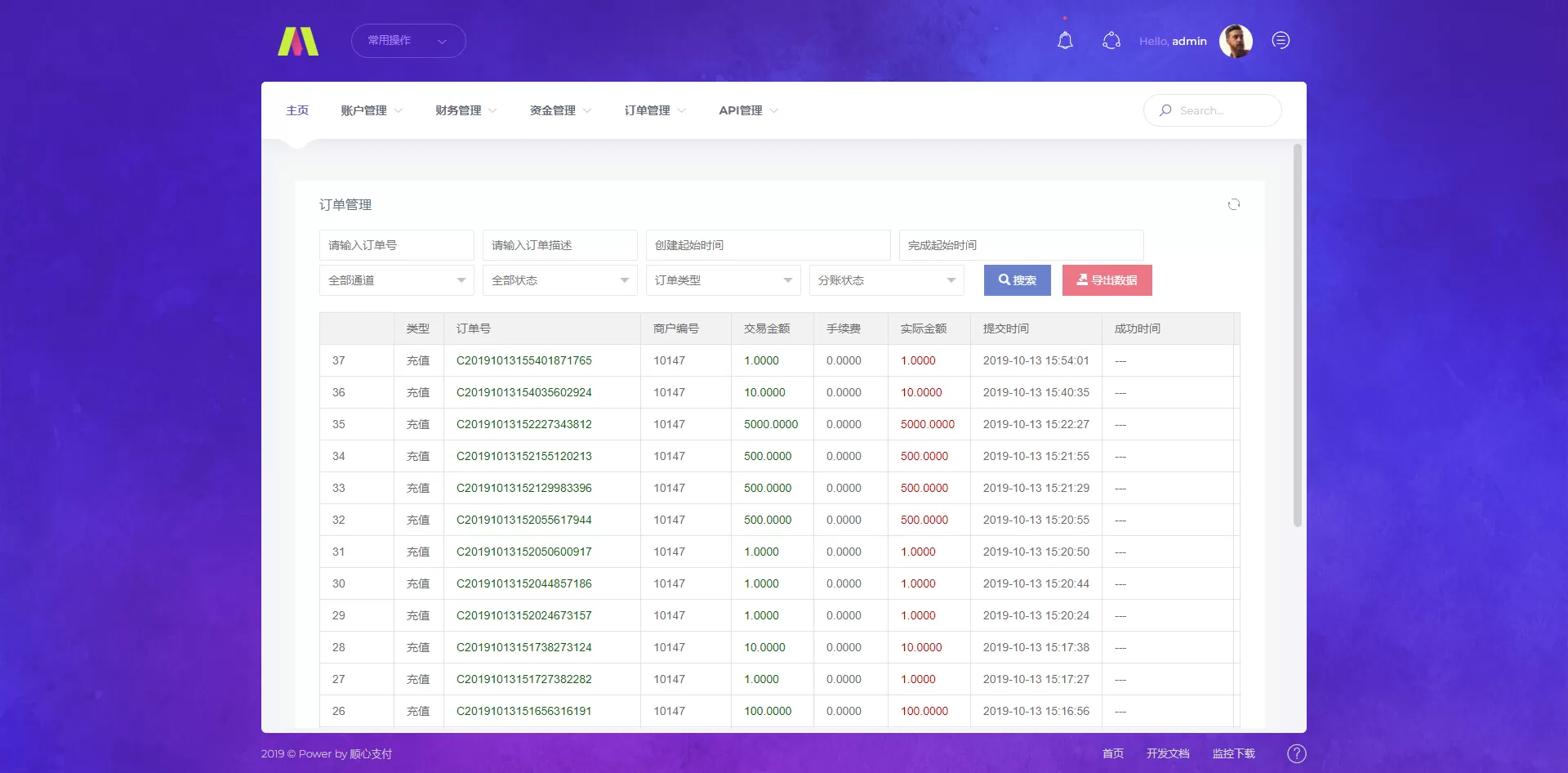Open the 订单管理 navigation menu
Image resolution: width=1568 pixels, height=773 pixels.
[654, 110]
